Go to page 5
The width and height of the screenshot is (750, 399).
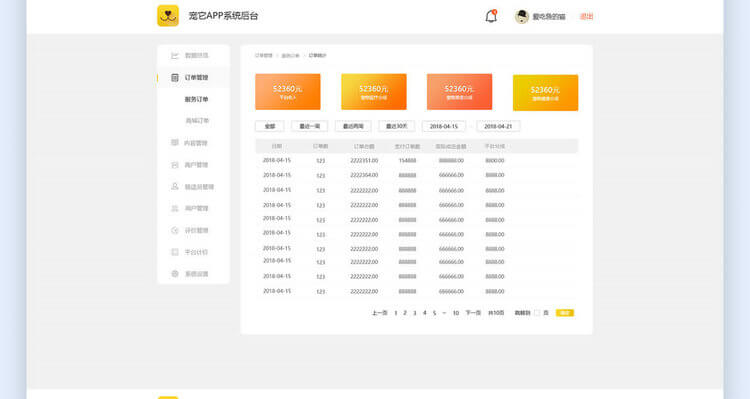coord(434,313)
